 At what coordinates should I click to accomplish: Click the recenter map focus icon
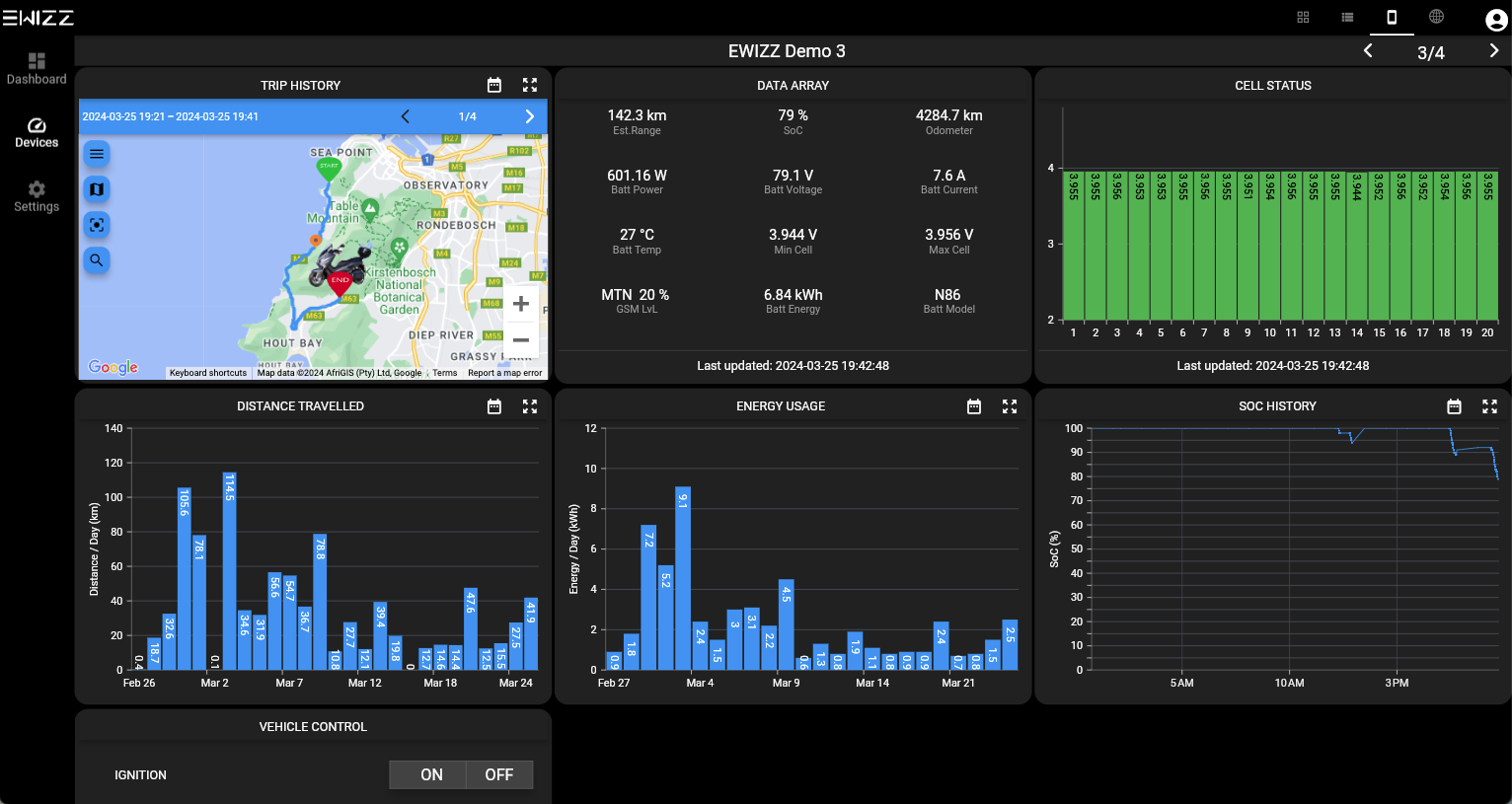tap(97, 225)
